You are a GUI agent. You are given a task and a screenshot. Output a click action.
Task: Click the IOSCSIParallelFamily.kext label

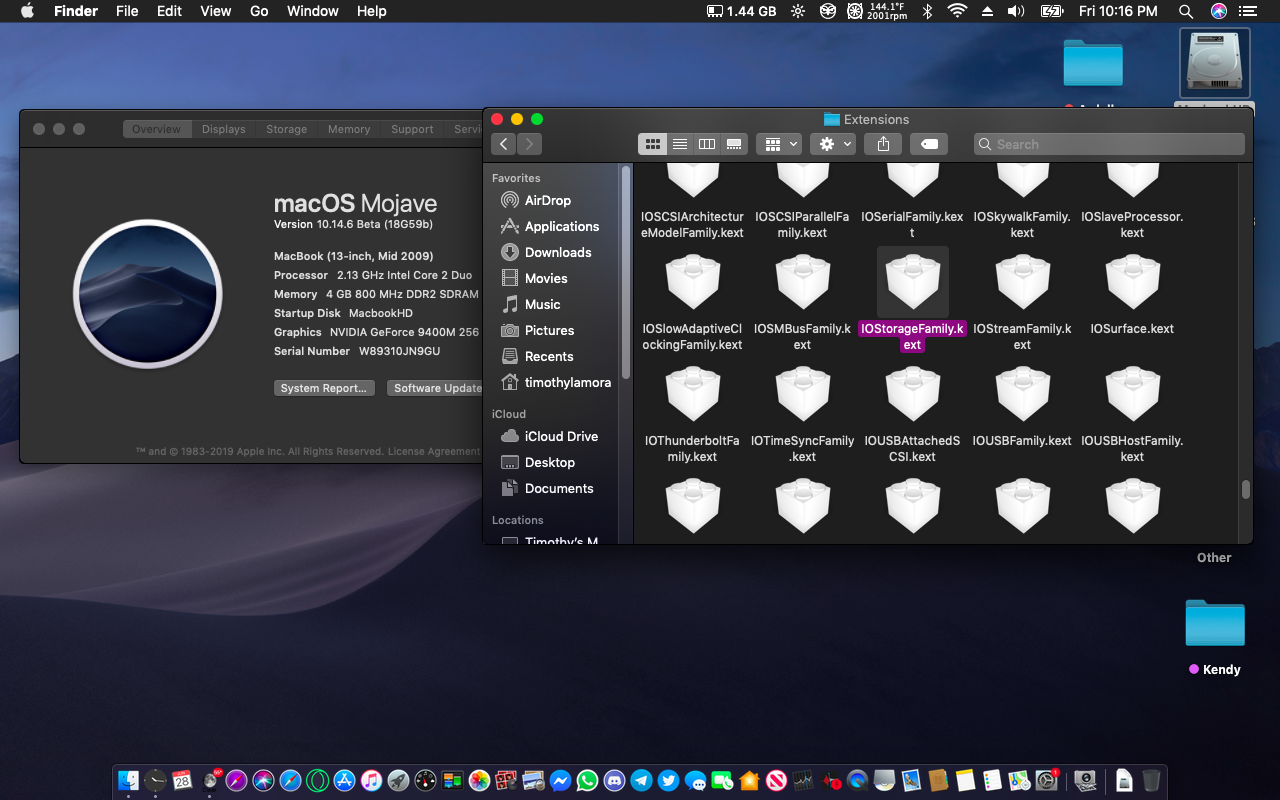pos(802,224)
